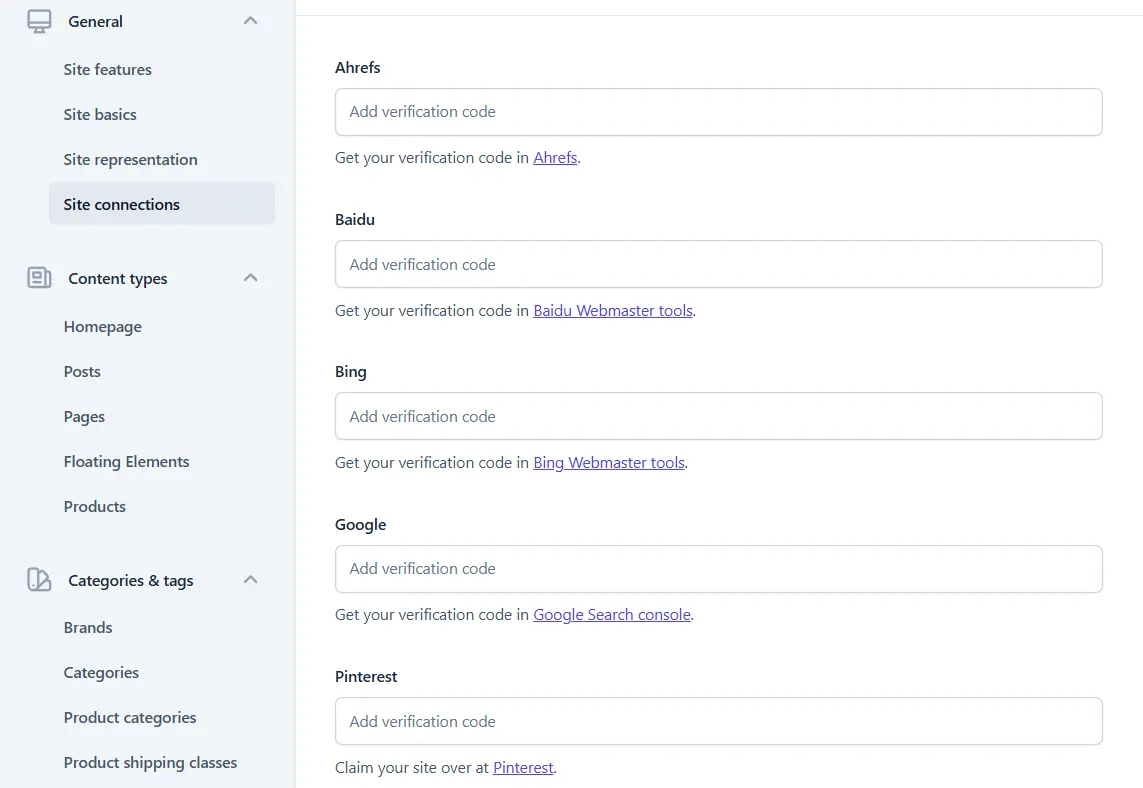Select Site basics in the sidebar
The image size is (1143, 788).
pyautogui.click(x=99, y=114)
